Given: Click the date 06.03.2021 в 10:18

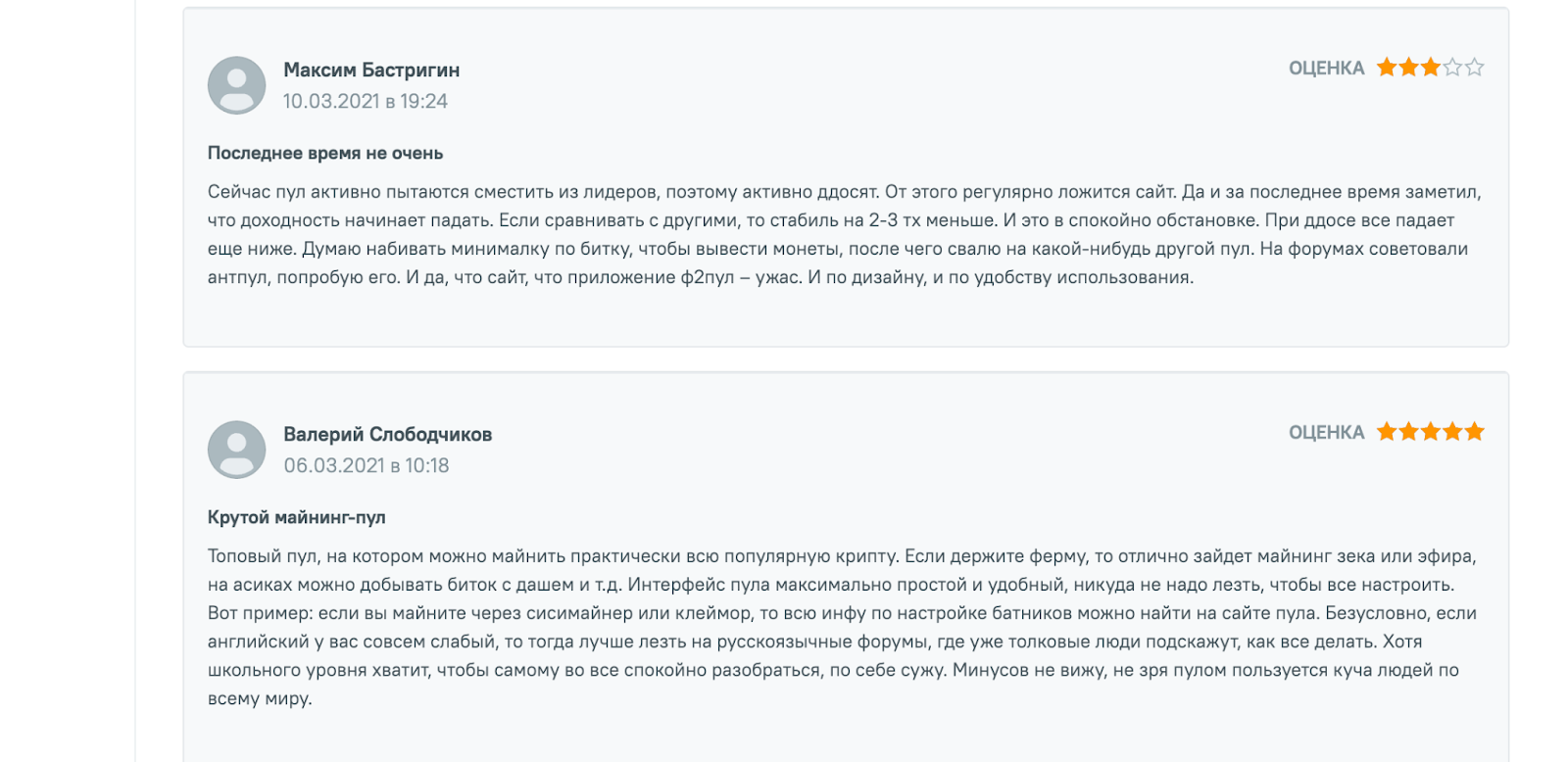Looking at the screenshot, I should tap(367, 465).
